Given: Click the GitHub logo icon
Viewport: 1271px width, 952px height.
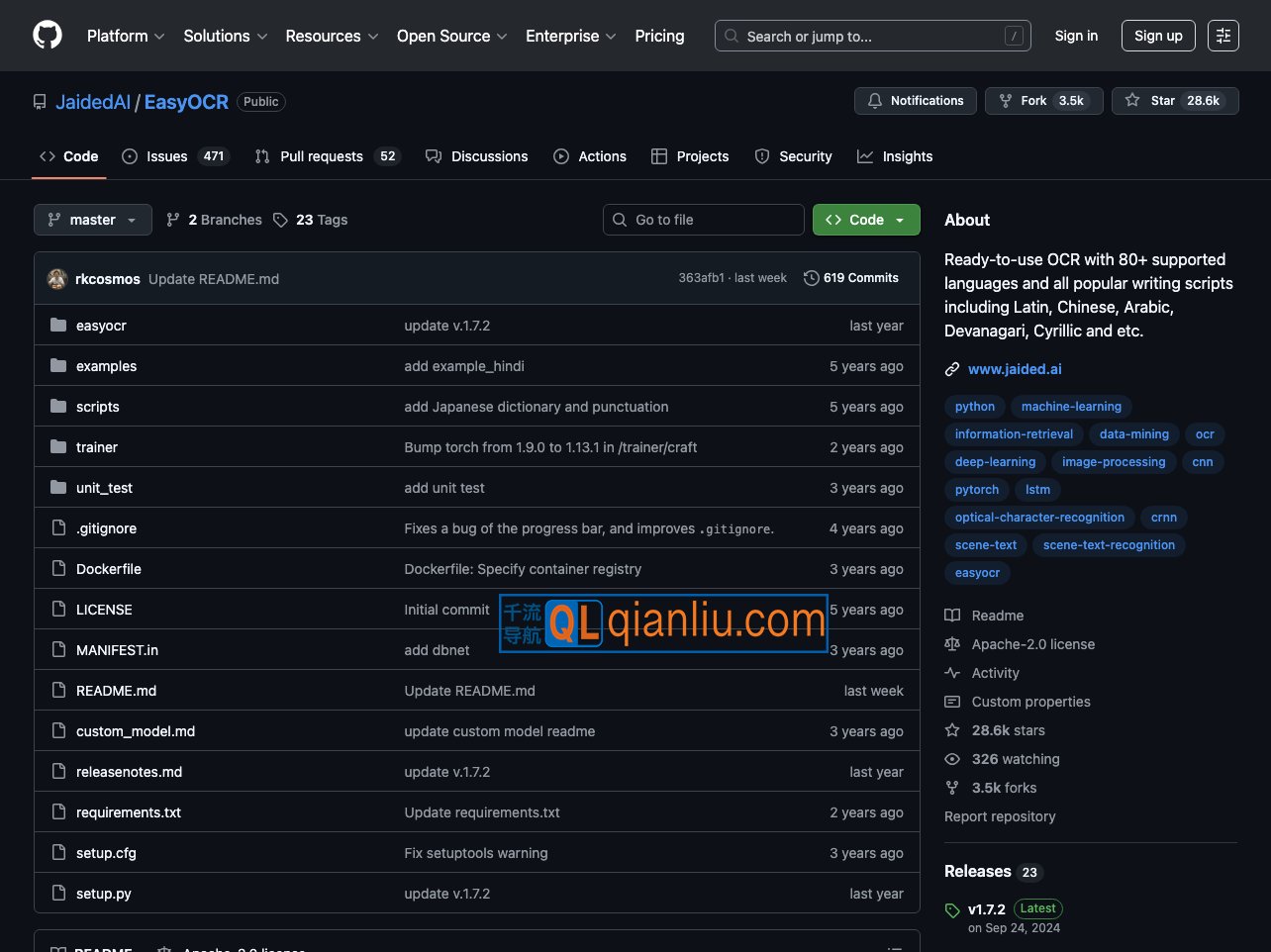Looking at the screenshot, I should pyautogui.click(x=48, y=36).
